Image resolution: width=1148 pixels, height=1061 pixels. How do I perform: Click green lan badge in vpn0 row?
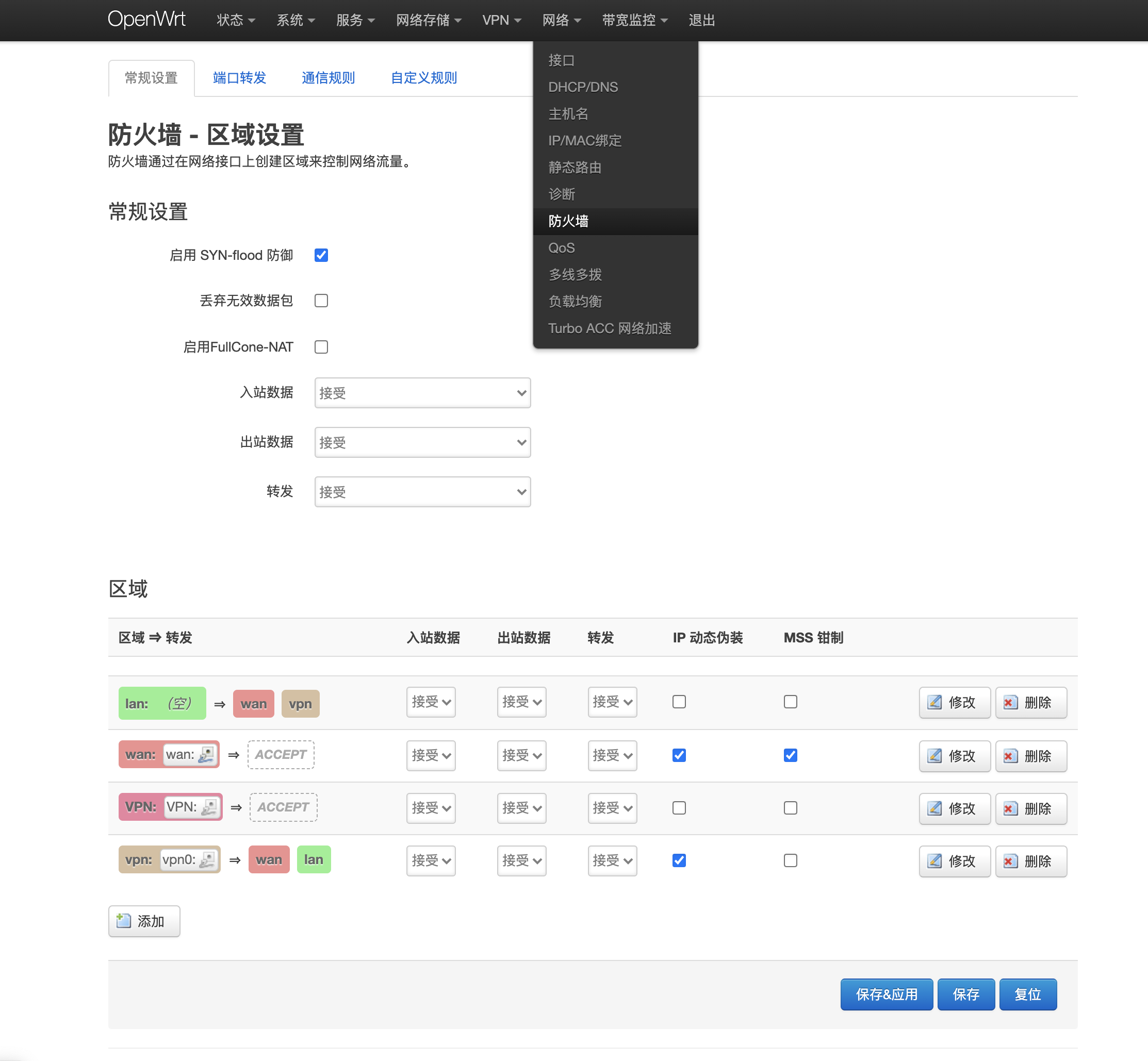pos(314,859)
